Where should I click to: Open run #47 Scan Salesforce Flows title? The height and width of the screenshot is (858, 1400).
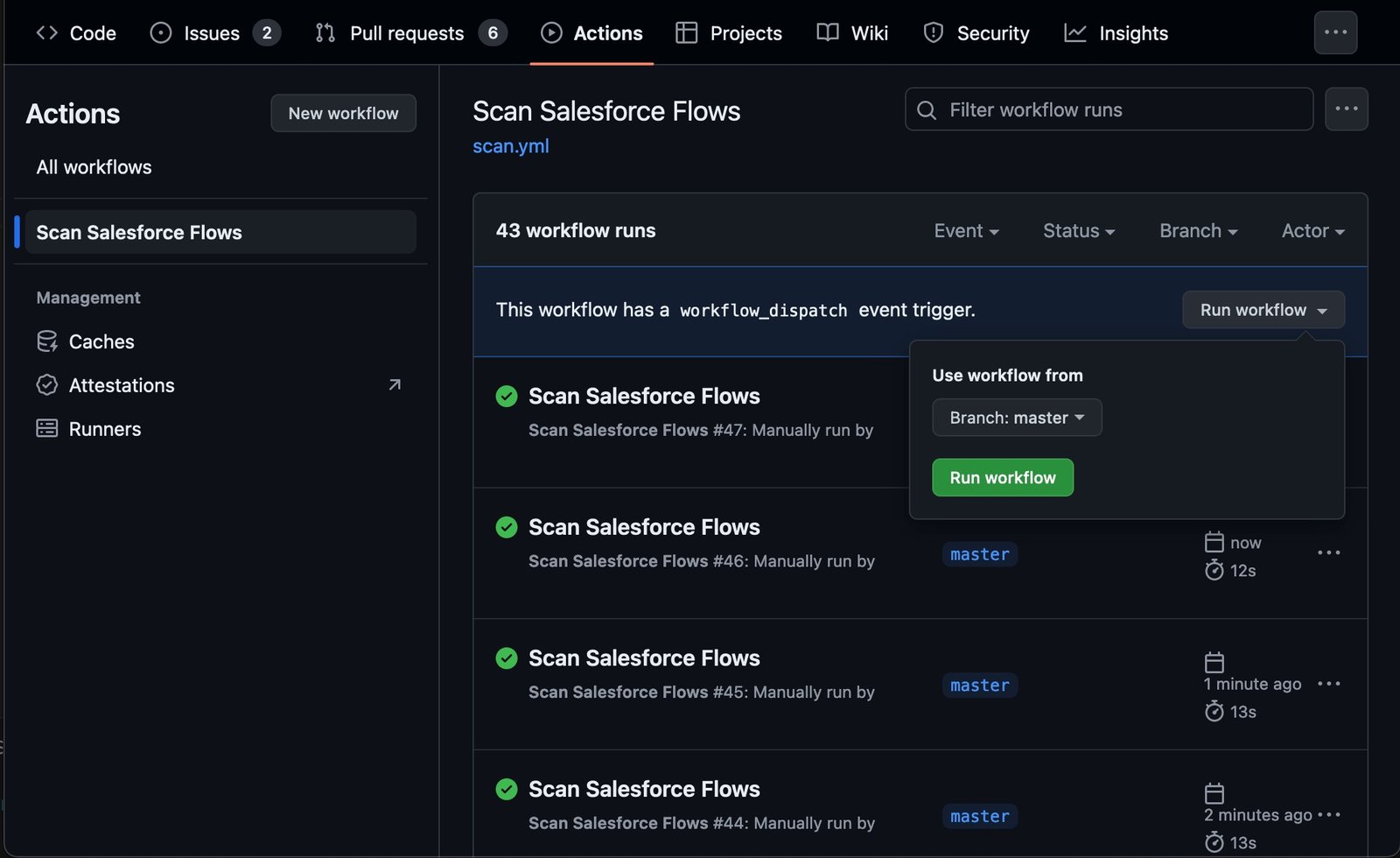click(644, 397)
